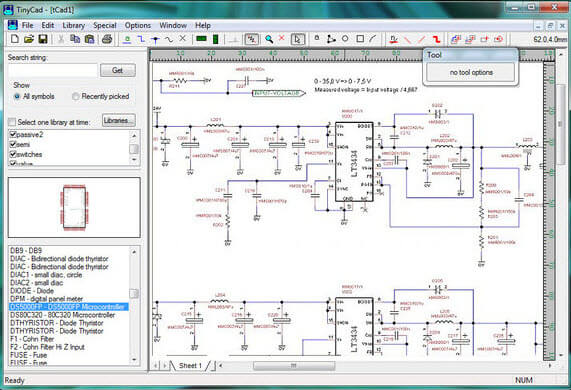Open the Libraries... dialog button
This screenshot has width=571, height=390.
coord(119,120)
